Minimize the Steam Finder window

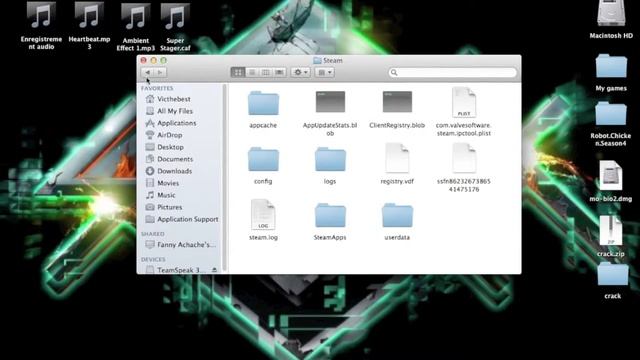(153, 60)
